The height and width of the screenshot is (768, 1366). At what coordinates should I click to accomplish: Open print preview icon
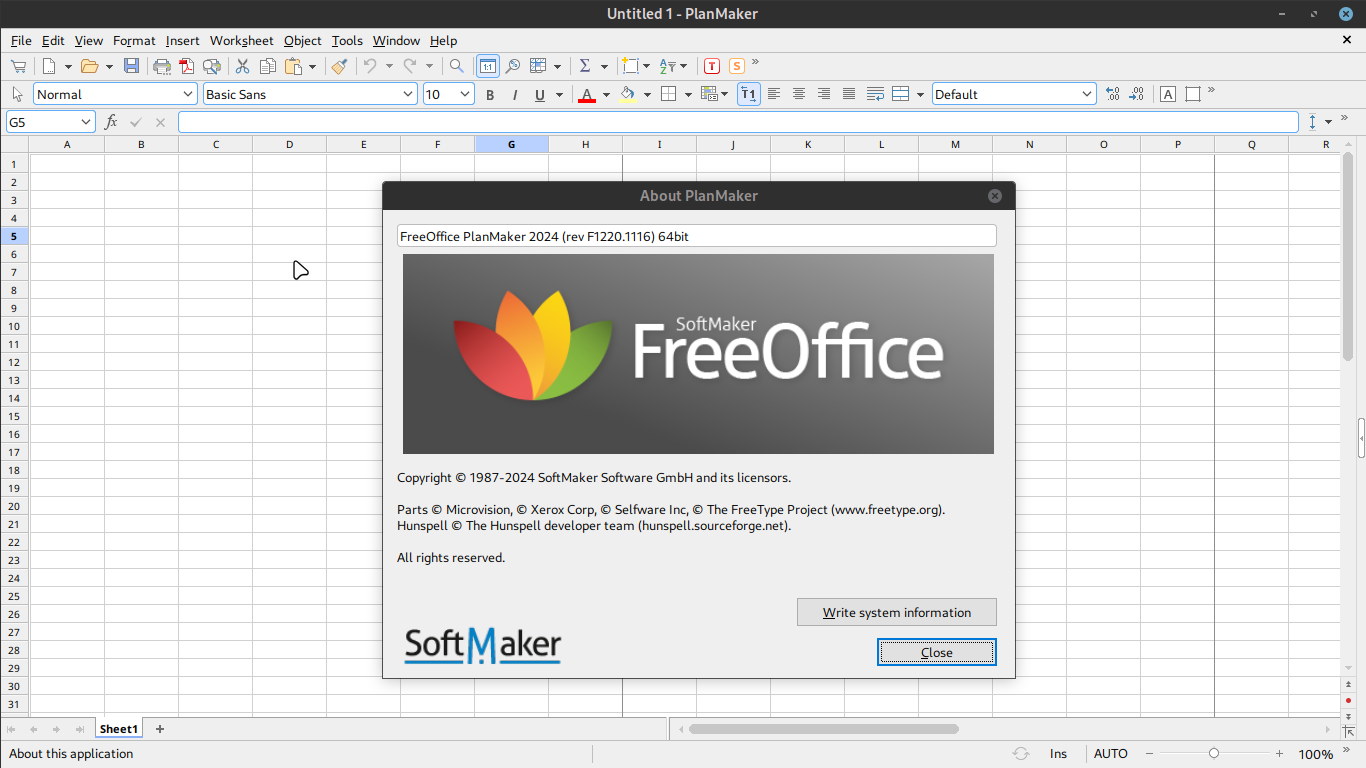pyautogui.click(x=212, y=66)
